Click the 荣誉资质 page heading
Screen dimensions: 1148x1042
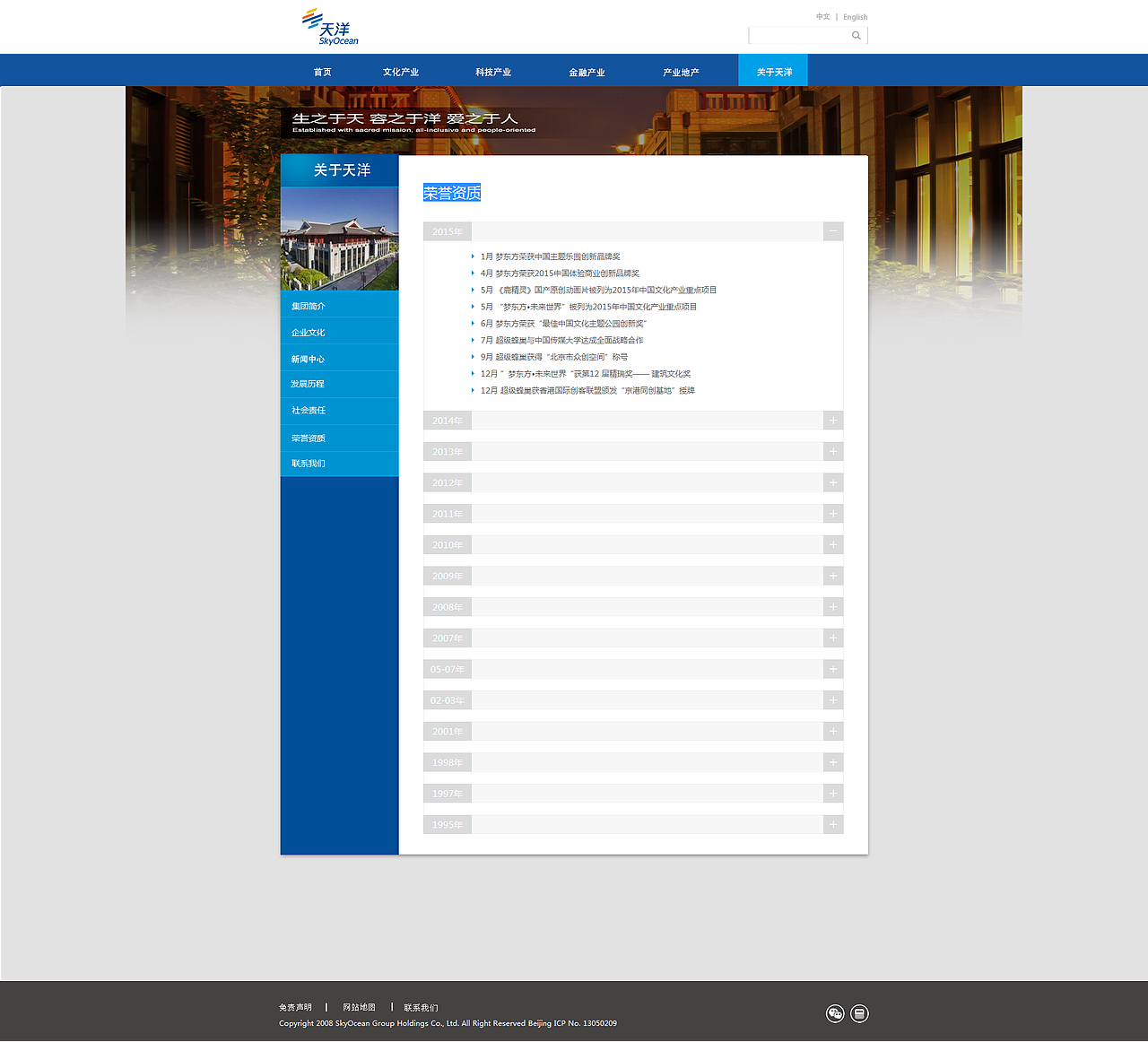[x=452, y=193]
